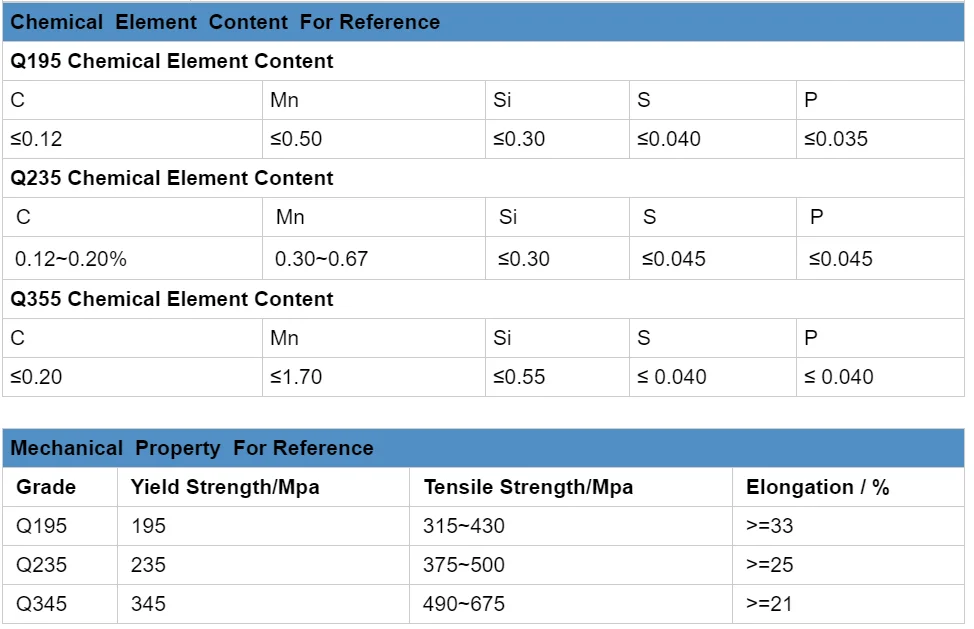Select the Q195 Chemical Element Content heading
The height and width of the screenshot is (629, 974).
point(172,61)
